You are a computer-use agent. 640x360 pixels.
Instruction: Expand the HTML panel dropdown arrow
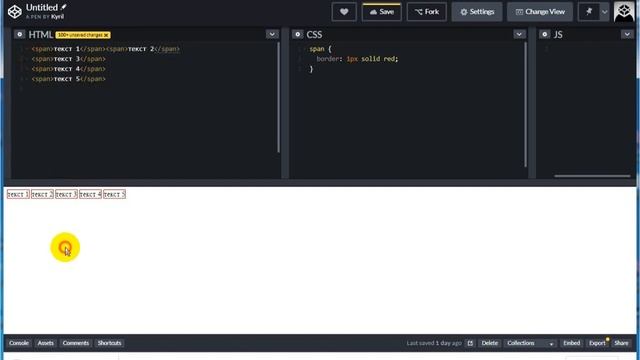272,34
